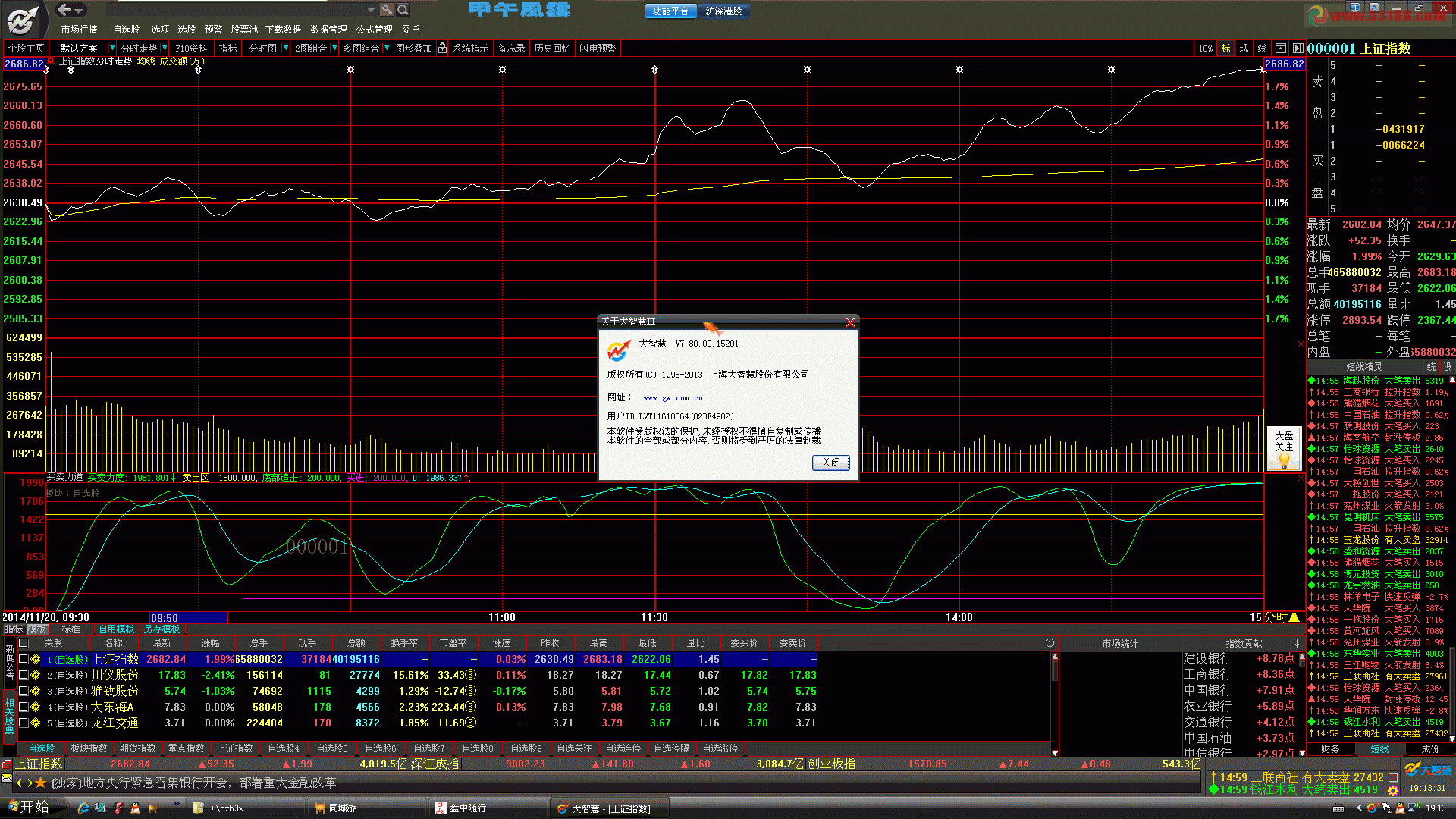This screenshot has width=1456, height=819.
Task: Tick the checkbox for 龙江交通 row
Action: coord(24,723)
